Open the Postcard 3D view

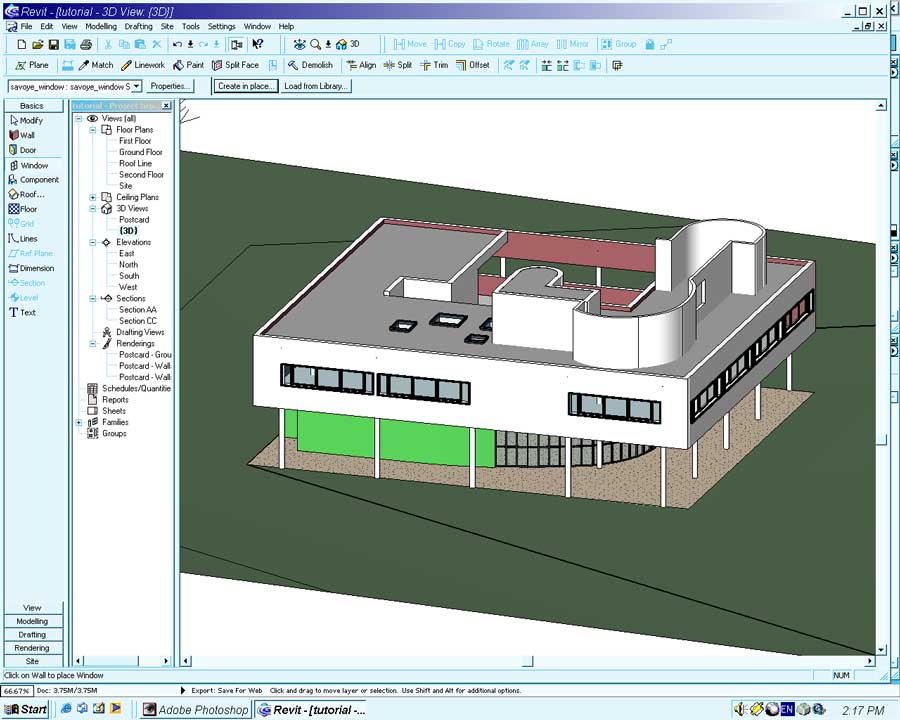(134, 220)
